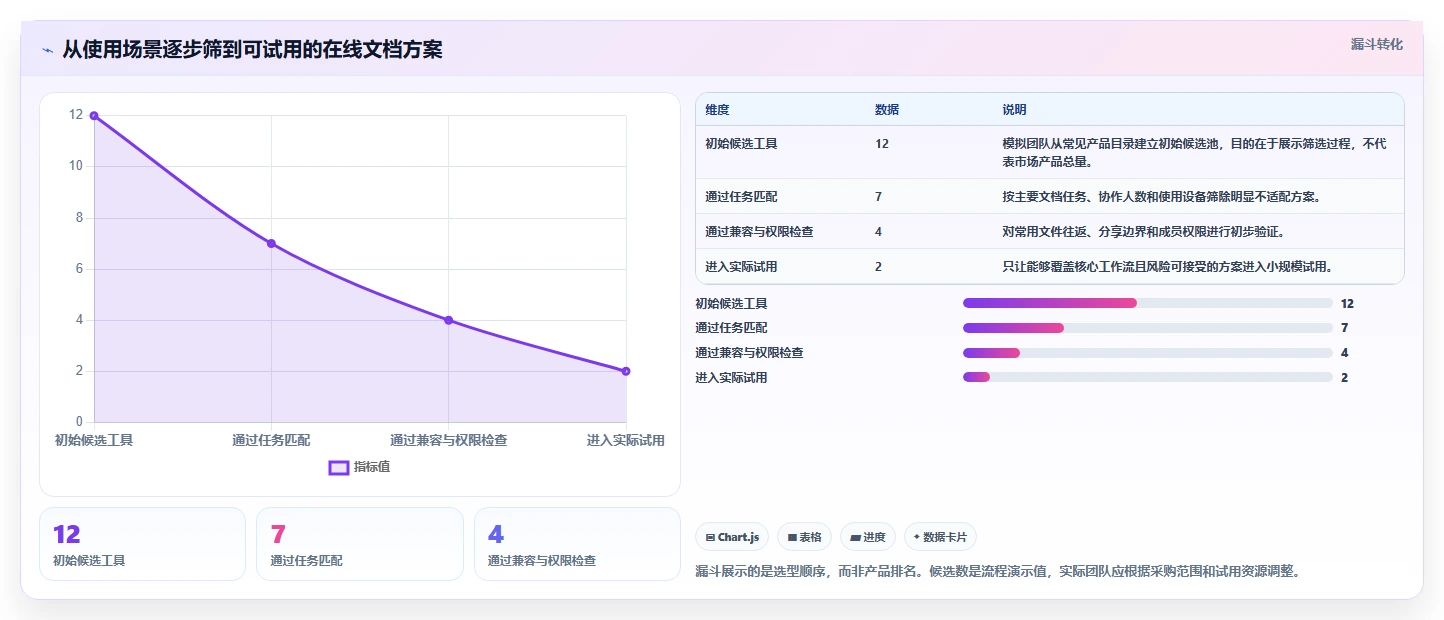Viewport: 1444px width, 620px height.
Task: Click the 表格 tag chip
Action: [804, 537]
